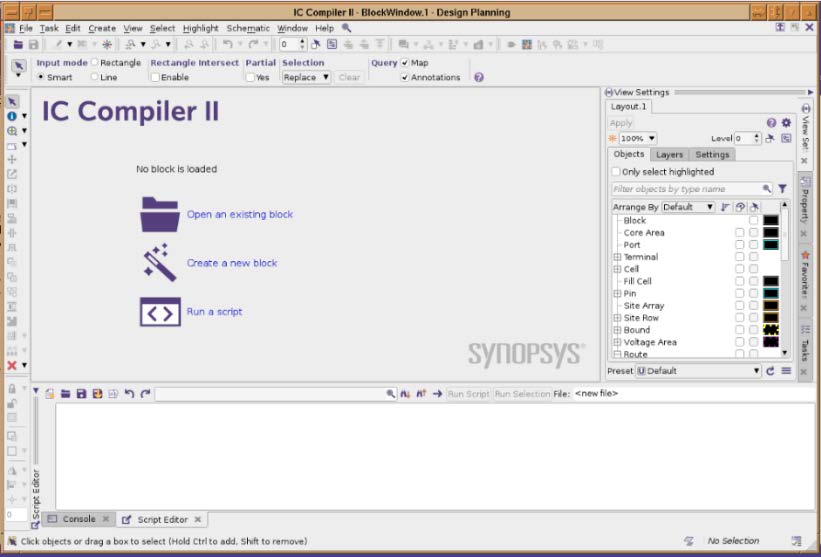Click the undo arrow in Script Editor toolbar
This screenshot has width=821, height=557.
coord(129,394)
